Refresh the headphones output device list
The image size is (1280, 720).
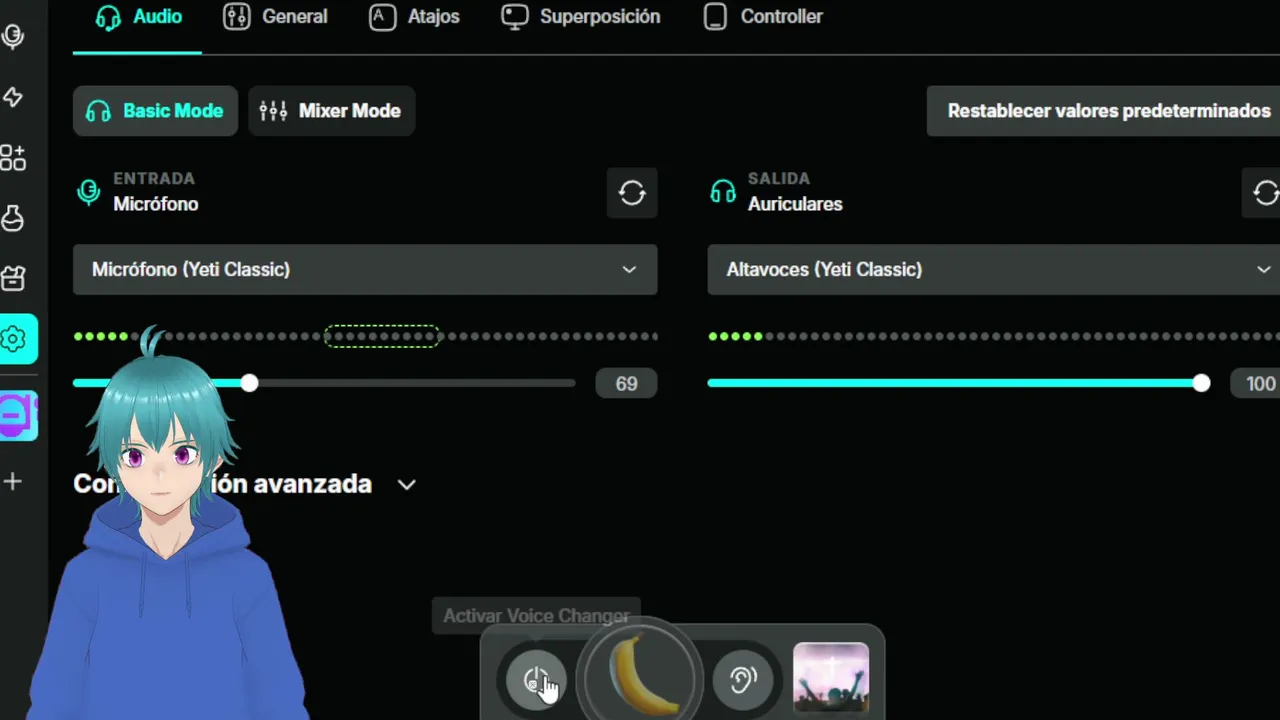click(1264, 193)
